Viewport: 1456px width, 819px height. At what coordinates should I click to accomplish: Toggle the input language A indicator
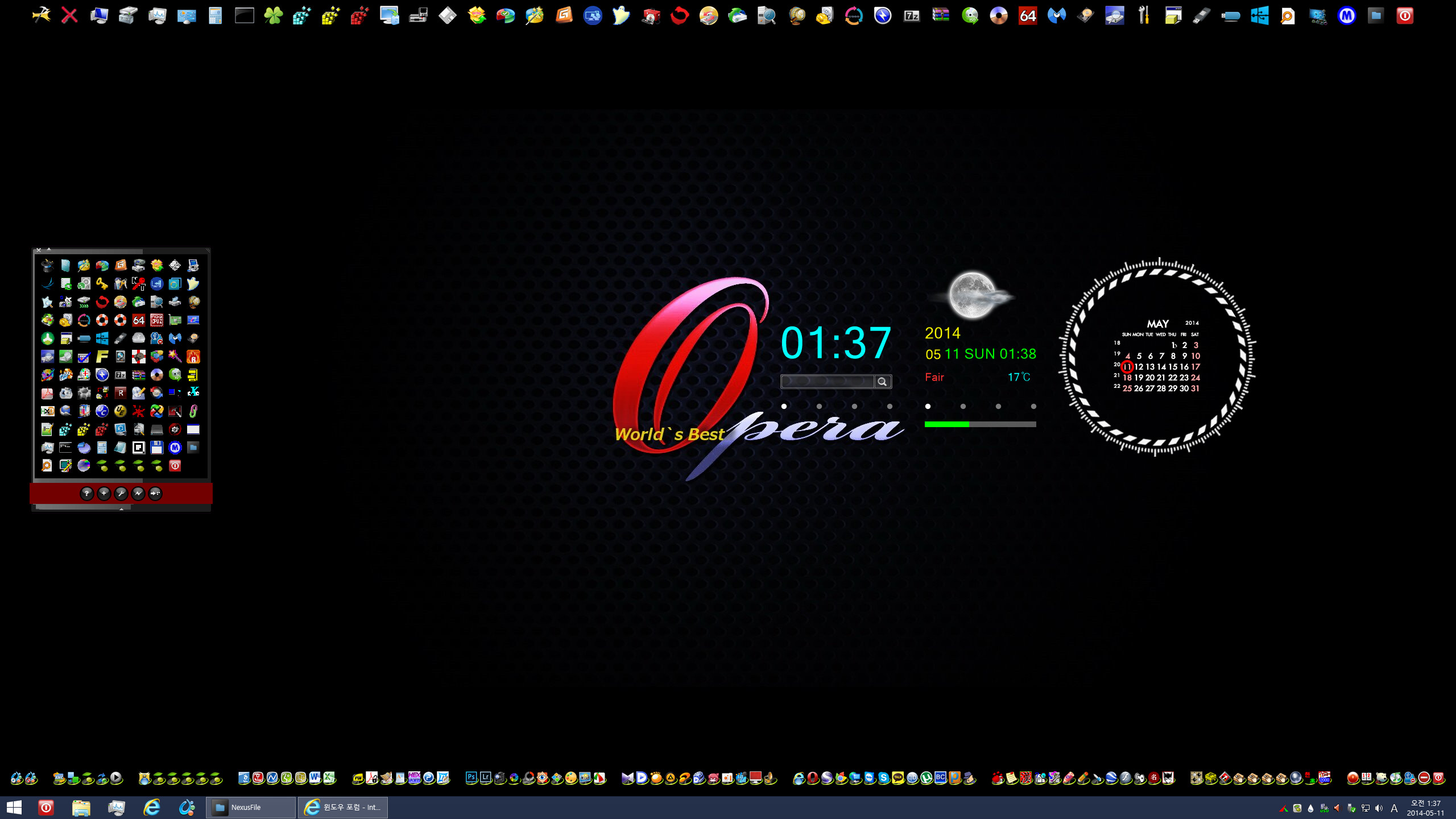pyautogui.click(x=1394, y=808)
